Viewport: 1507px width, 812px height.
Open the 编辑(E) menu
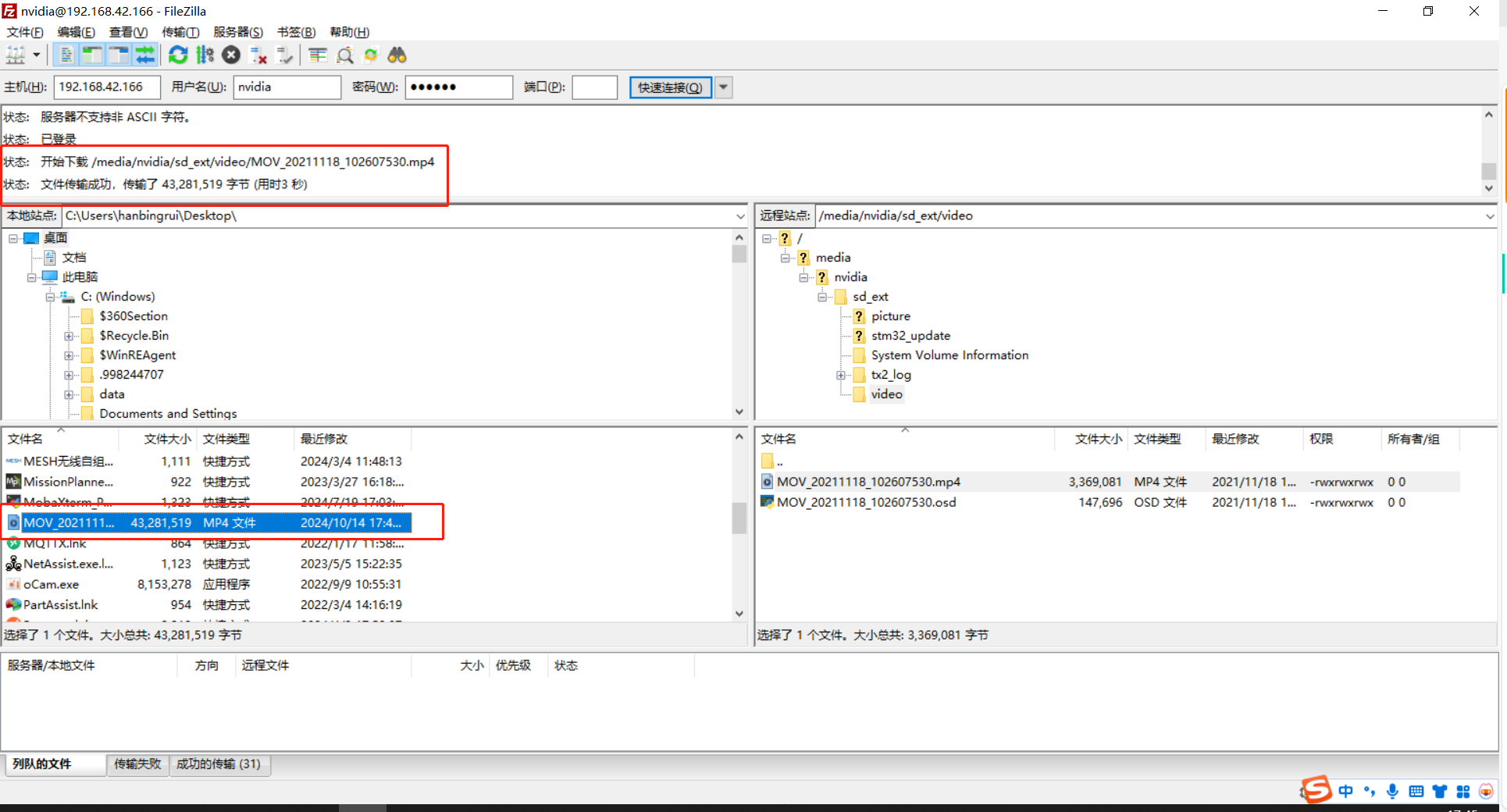(x=77, y=32)
